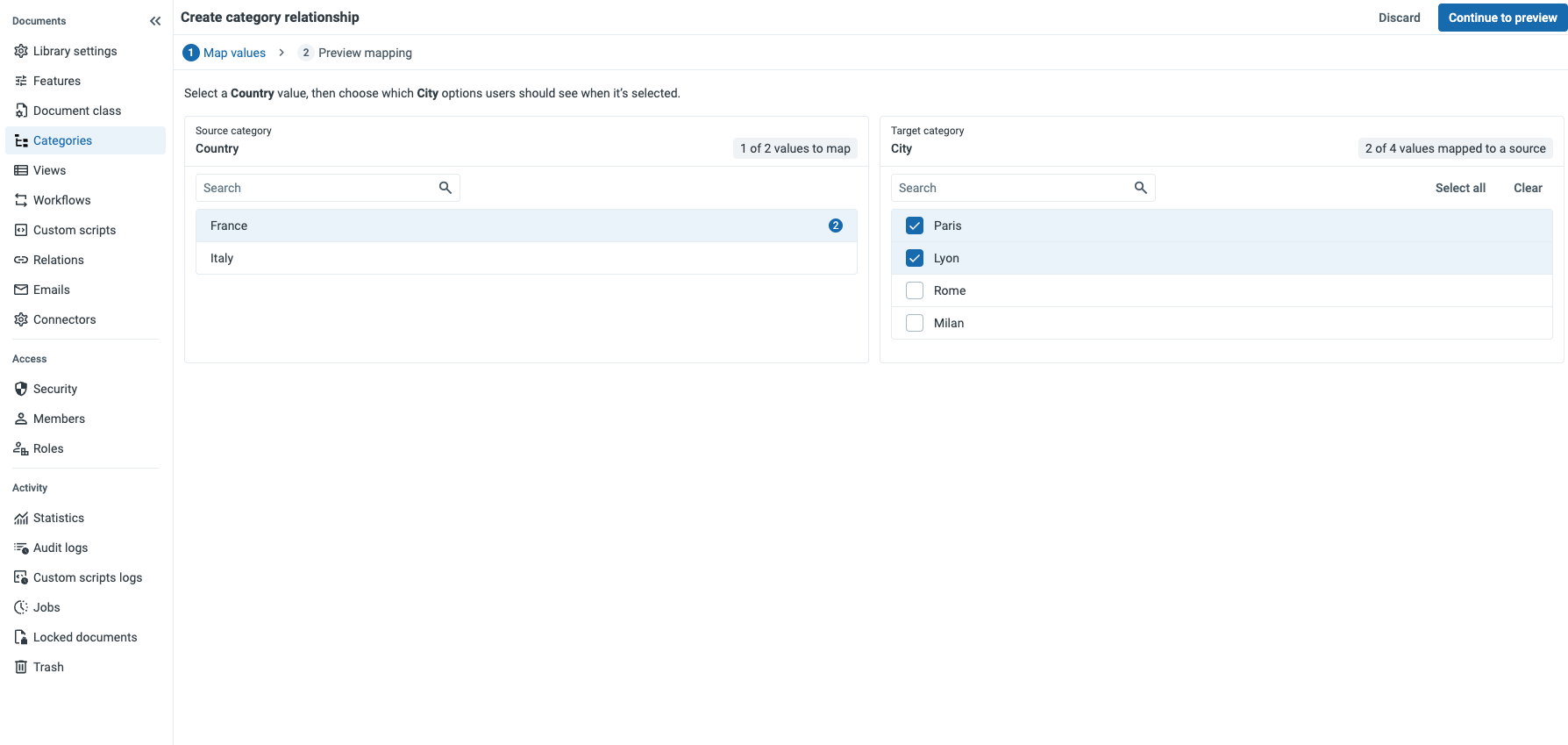1568x745 pixels.
Task: Click the Rome label
Action: pyautogui.click(x=950, y=290)
